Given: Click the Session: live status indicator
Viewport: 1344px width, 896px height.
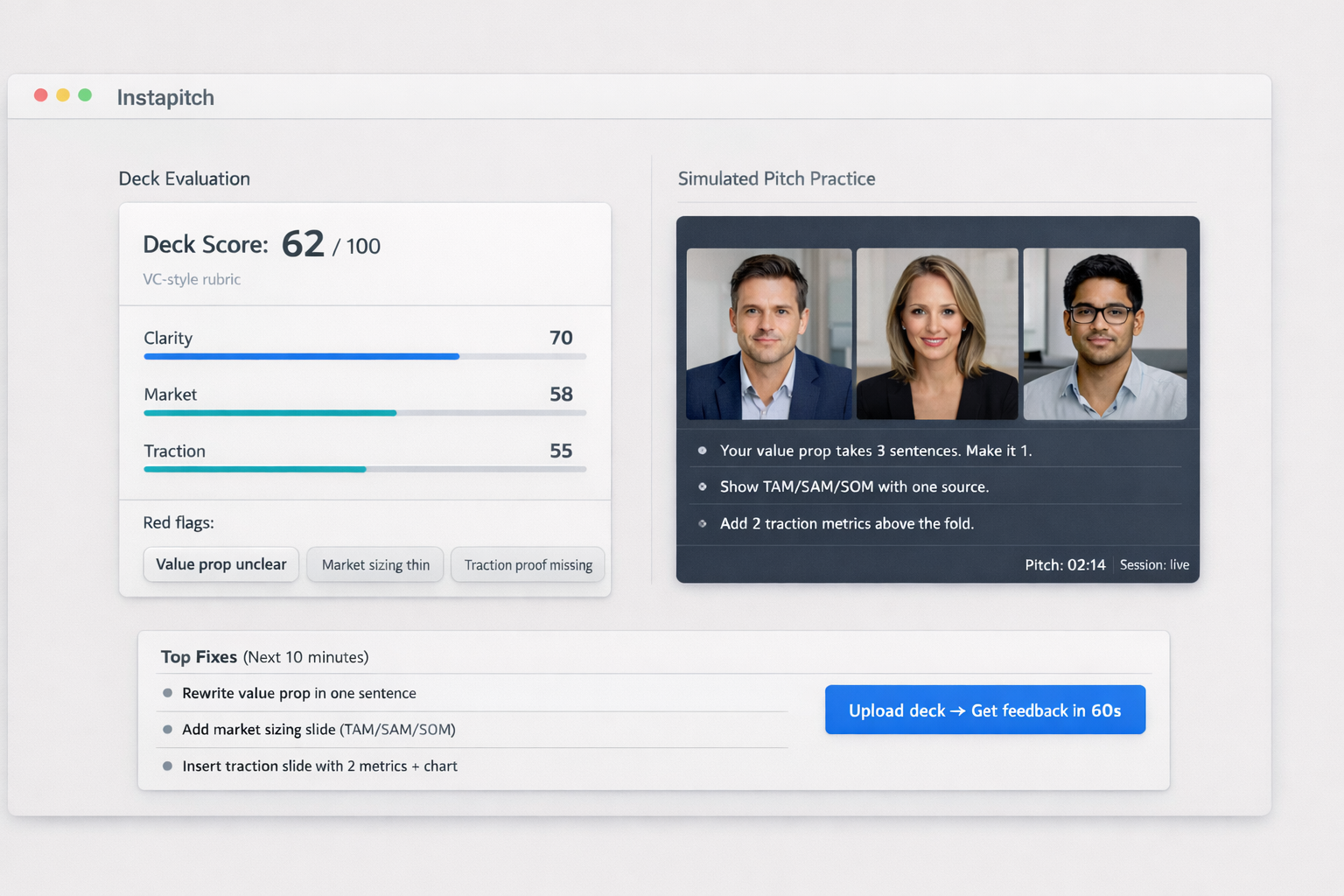Looking at the screenshot, I should pyautogui.click(x=1154, y=564).
